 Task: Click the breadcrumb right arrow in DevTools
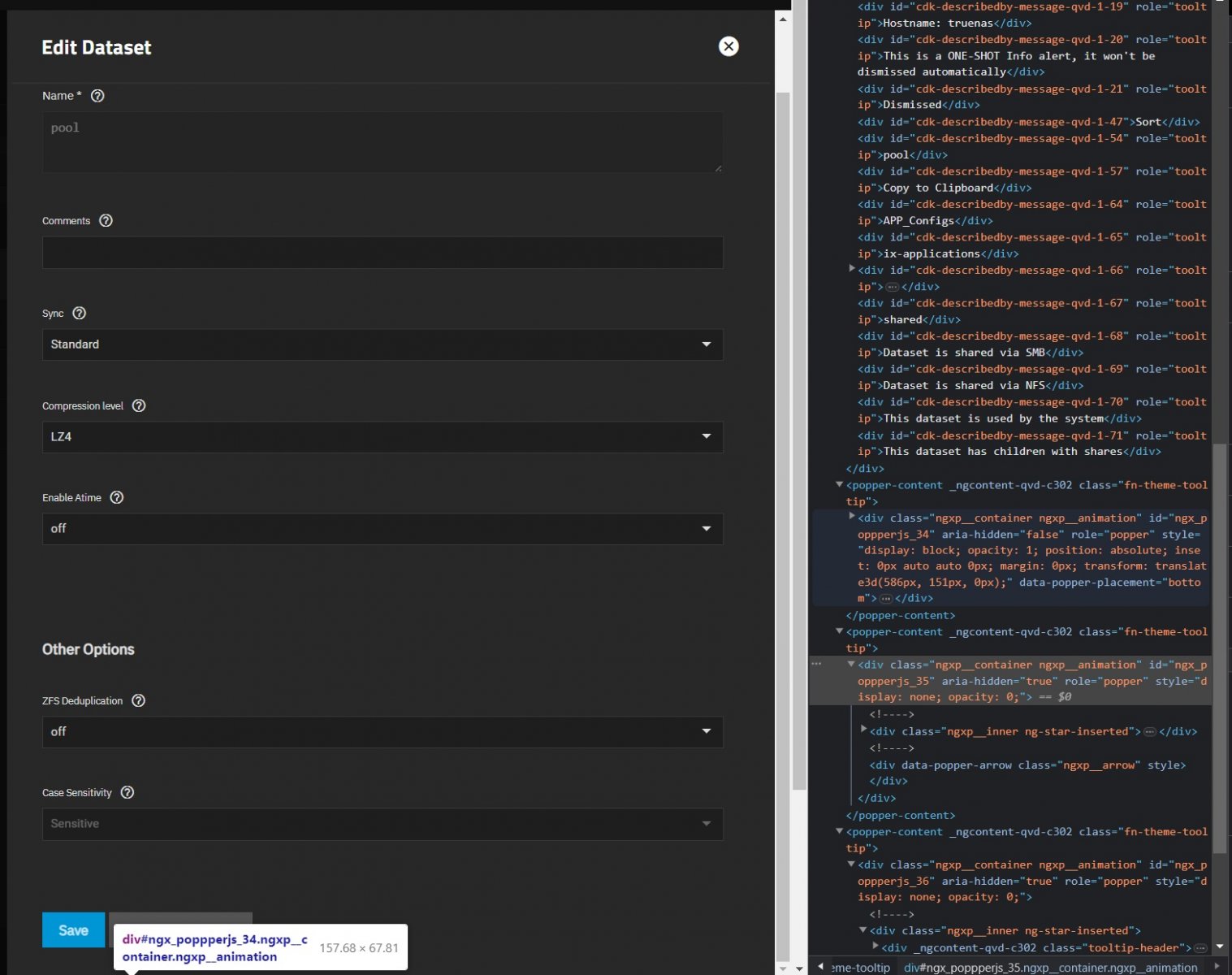pos(1217,967)
